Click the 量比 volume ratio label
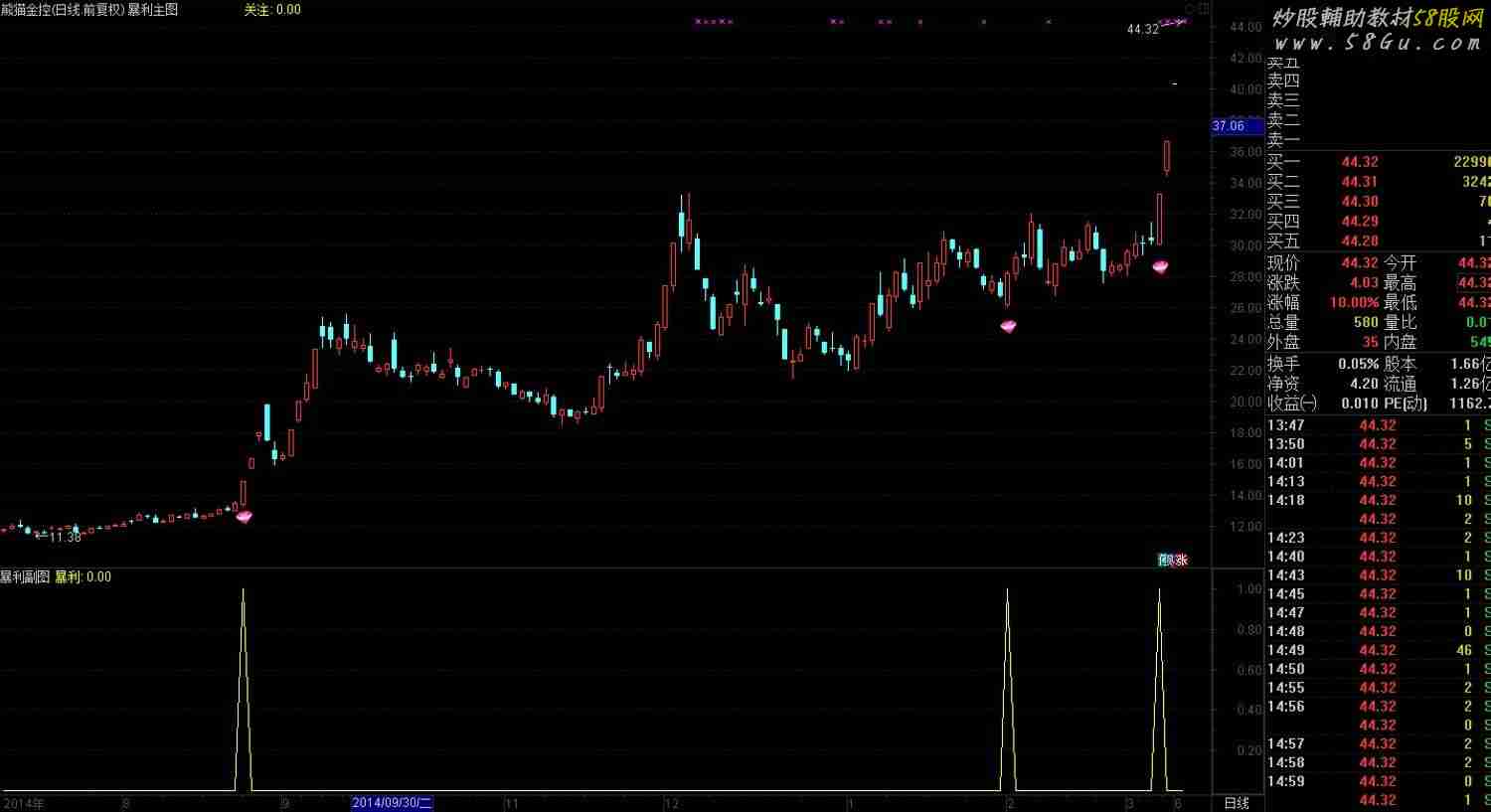1491x812 pixels. [1400, 323]
